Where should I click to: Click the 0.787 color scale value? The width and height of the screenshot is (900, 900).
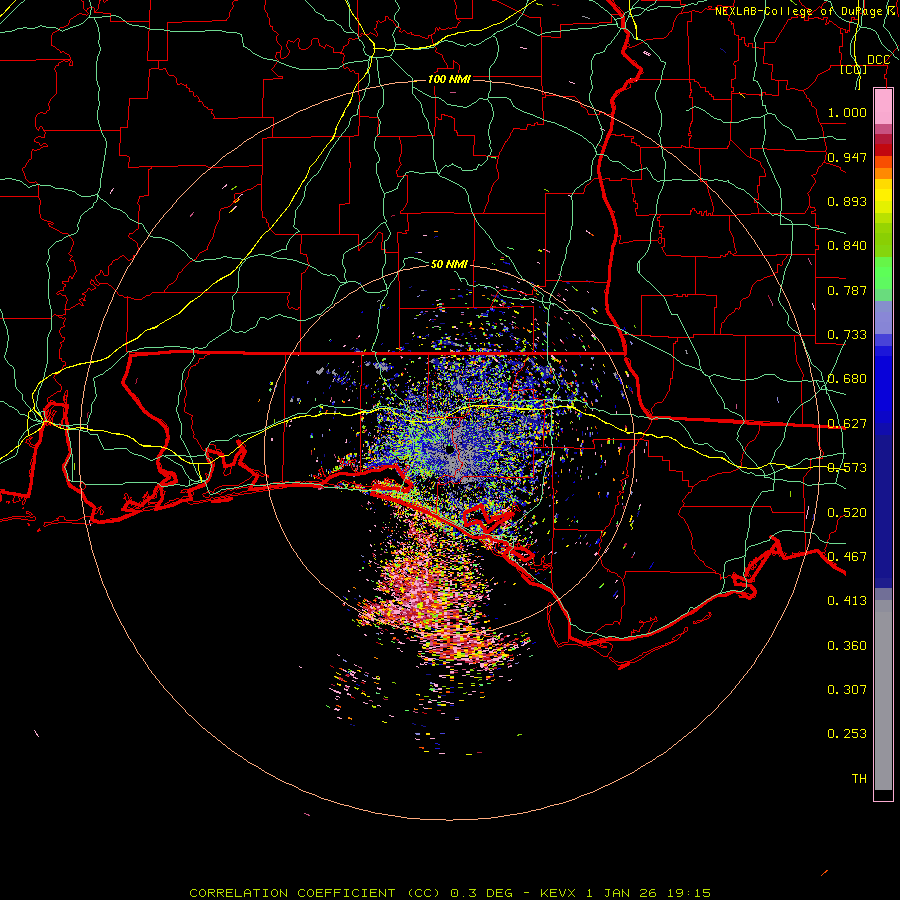click(847, 290)
